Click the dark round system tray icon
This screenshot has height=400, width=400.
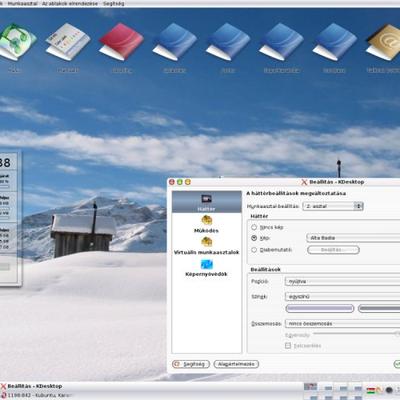coord(389,389)
